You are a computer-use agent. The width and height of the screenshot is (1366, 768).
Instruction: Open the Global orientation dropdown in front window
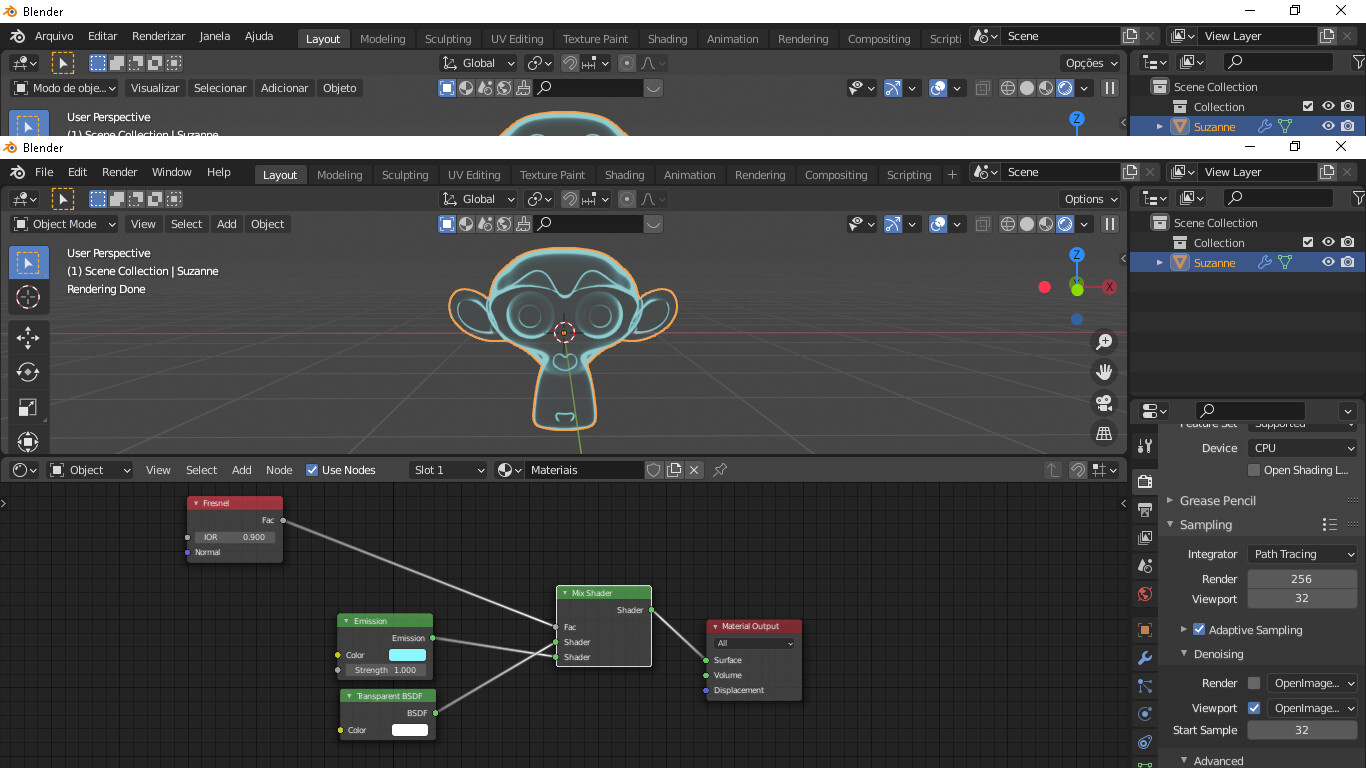[478, 199]
